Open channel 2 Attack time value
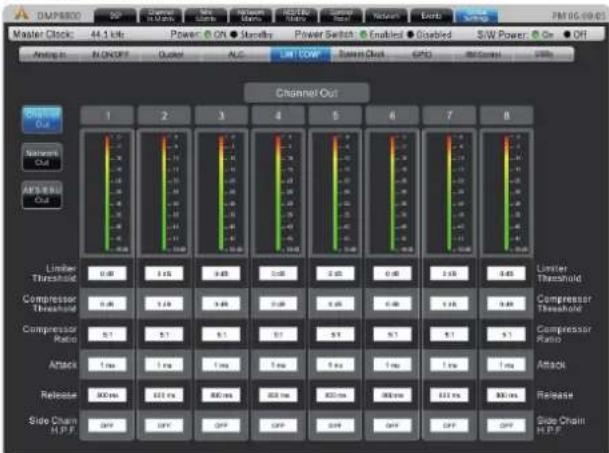 click(x=164, y=365)
